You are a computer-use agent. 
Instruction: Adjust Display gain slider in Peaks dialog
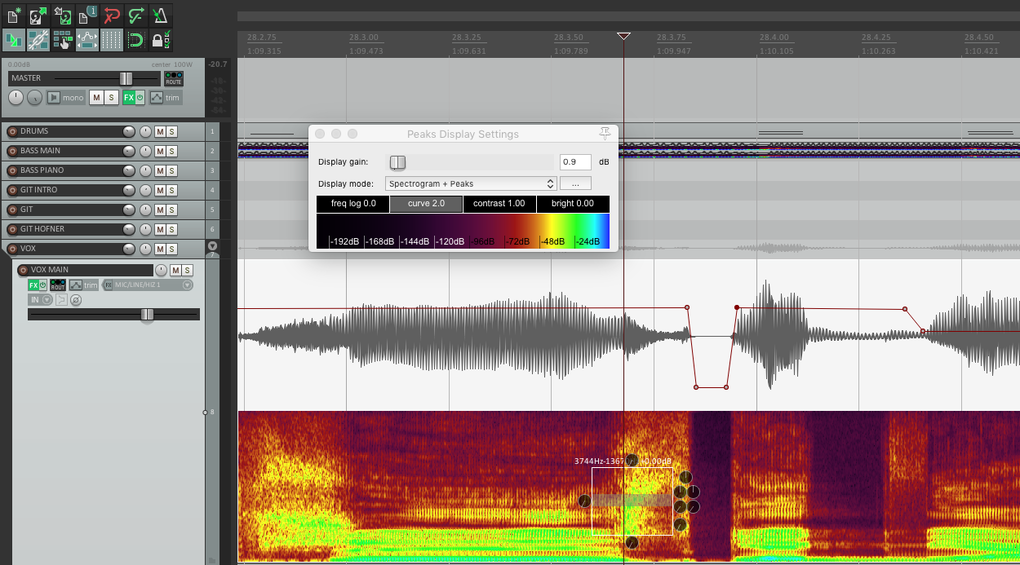(x=397, y=163)
